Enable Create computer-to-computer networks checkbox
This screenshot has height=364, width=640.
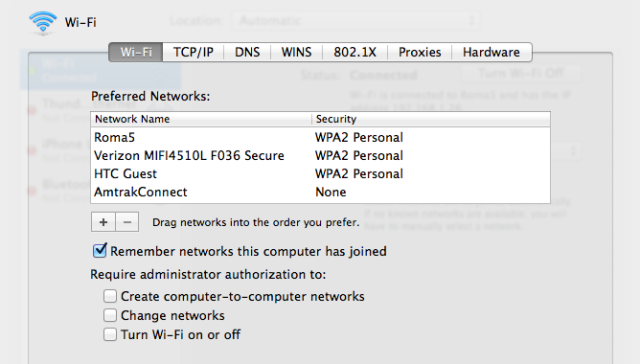coord(110,296)
